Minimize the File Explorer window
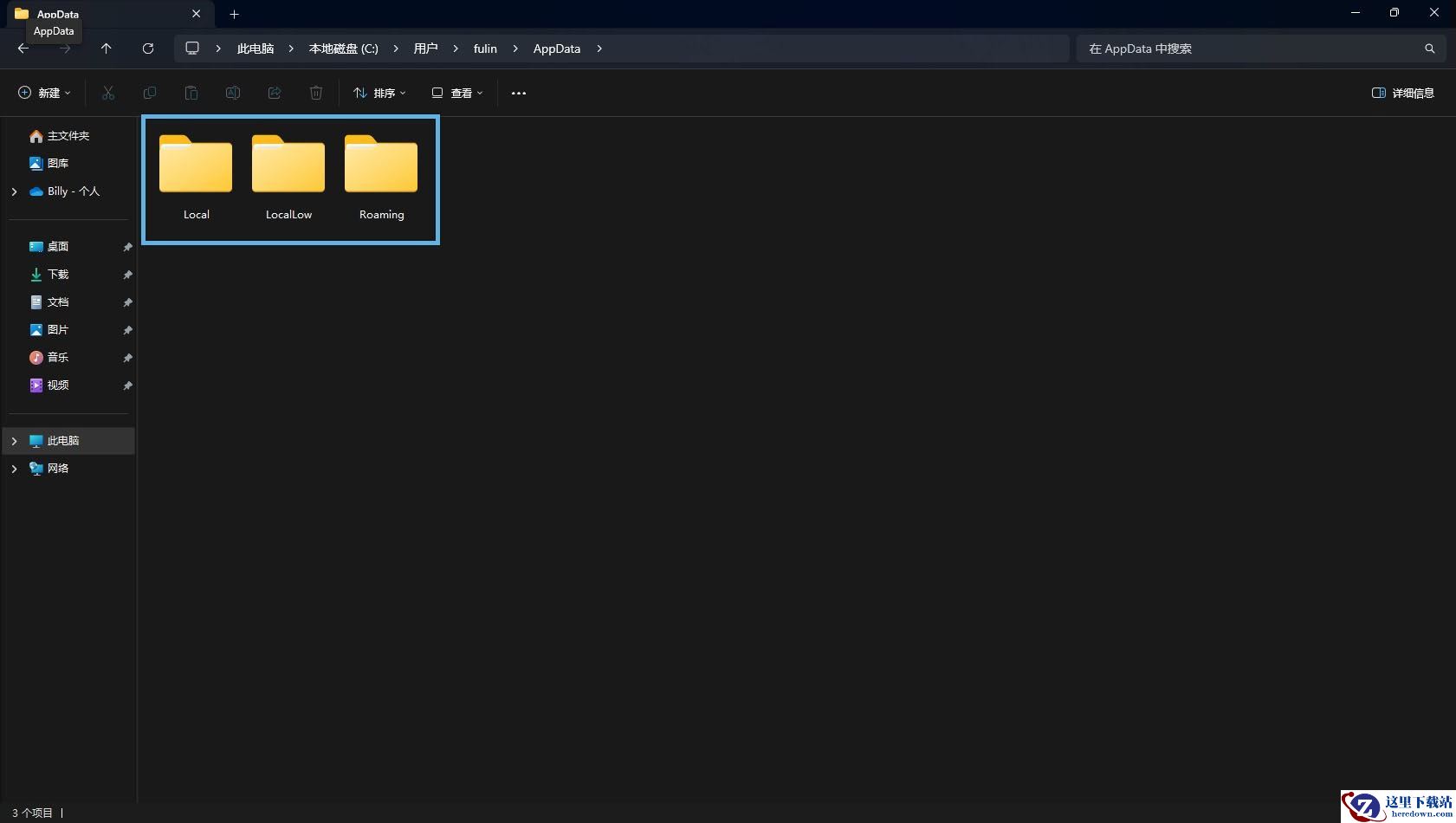This screenshot has width=1456, height=823. pos(1356,13)
